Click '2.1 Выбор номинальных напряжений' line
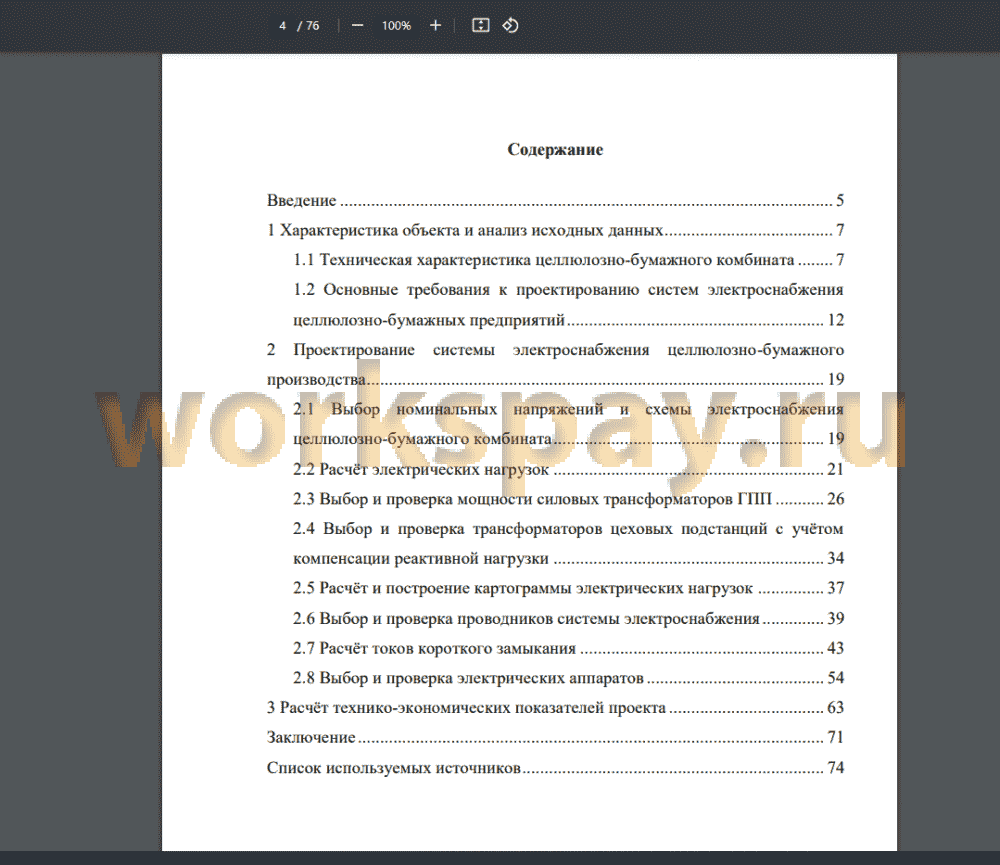The height and width of the screenshot is (865, 1000). click(568, 409)
